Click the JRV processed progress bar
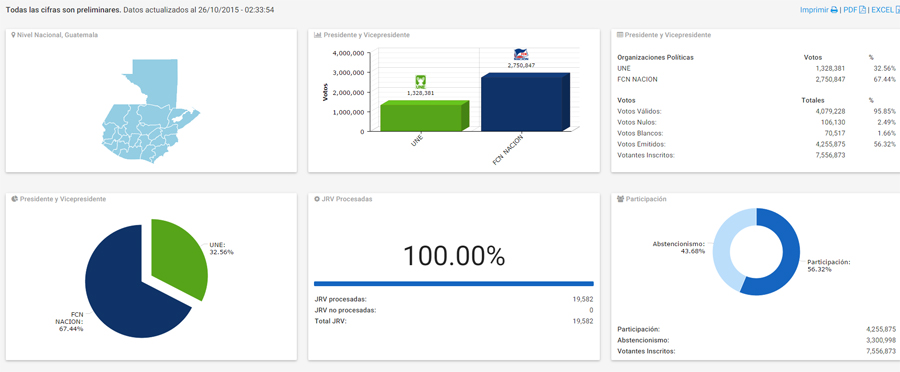The width and height of the screenshot is (900, 372). tap(453, 284)
